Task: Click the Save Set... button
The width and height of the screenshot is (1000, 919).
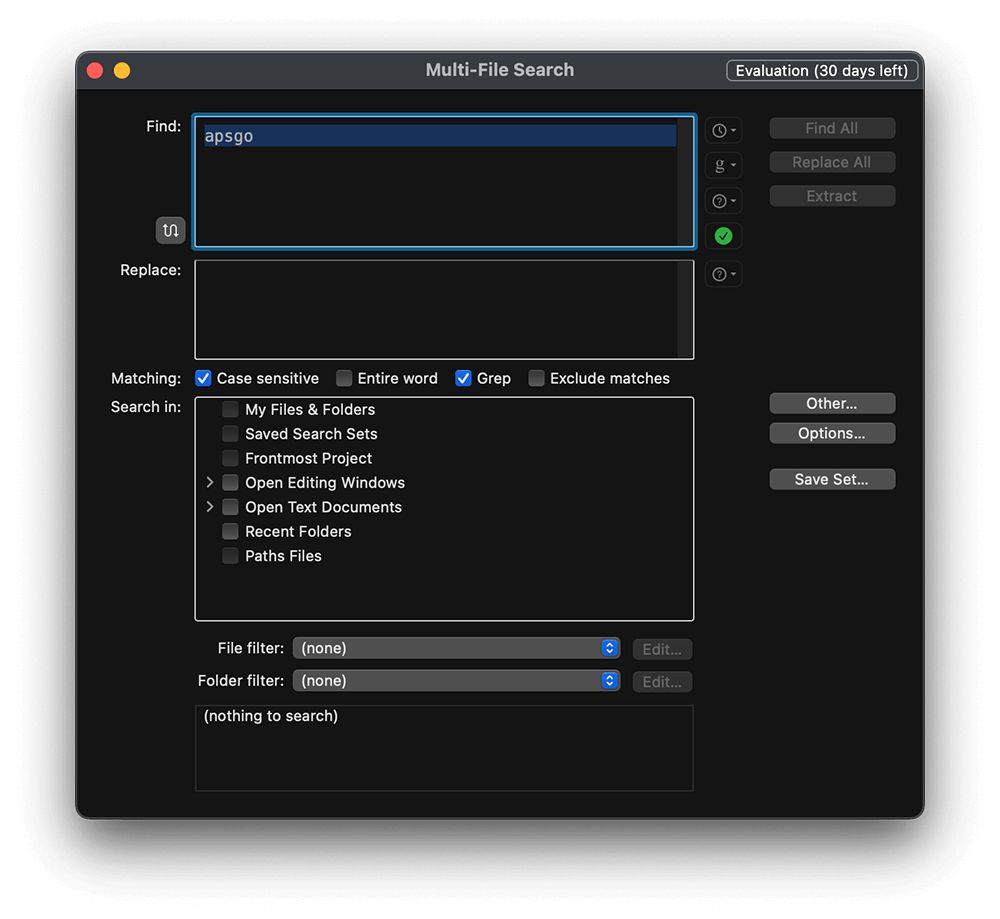Action: (x=832, y=479)
